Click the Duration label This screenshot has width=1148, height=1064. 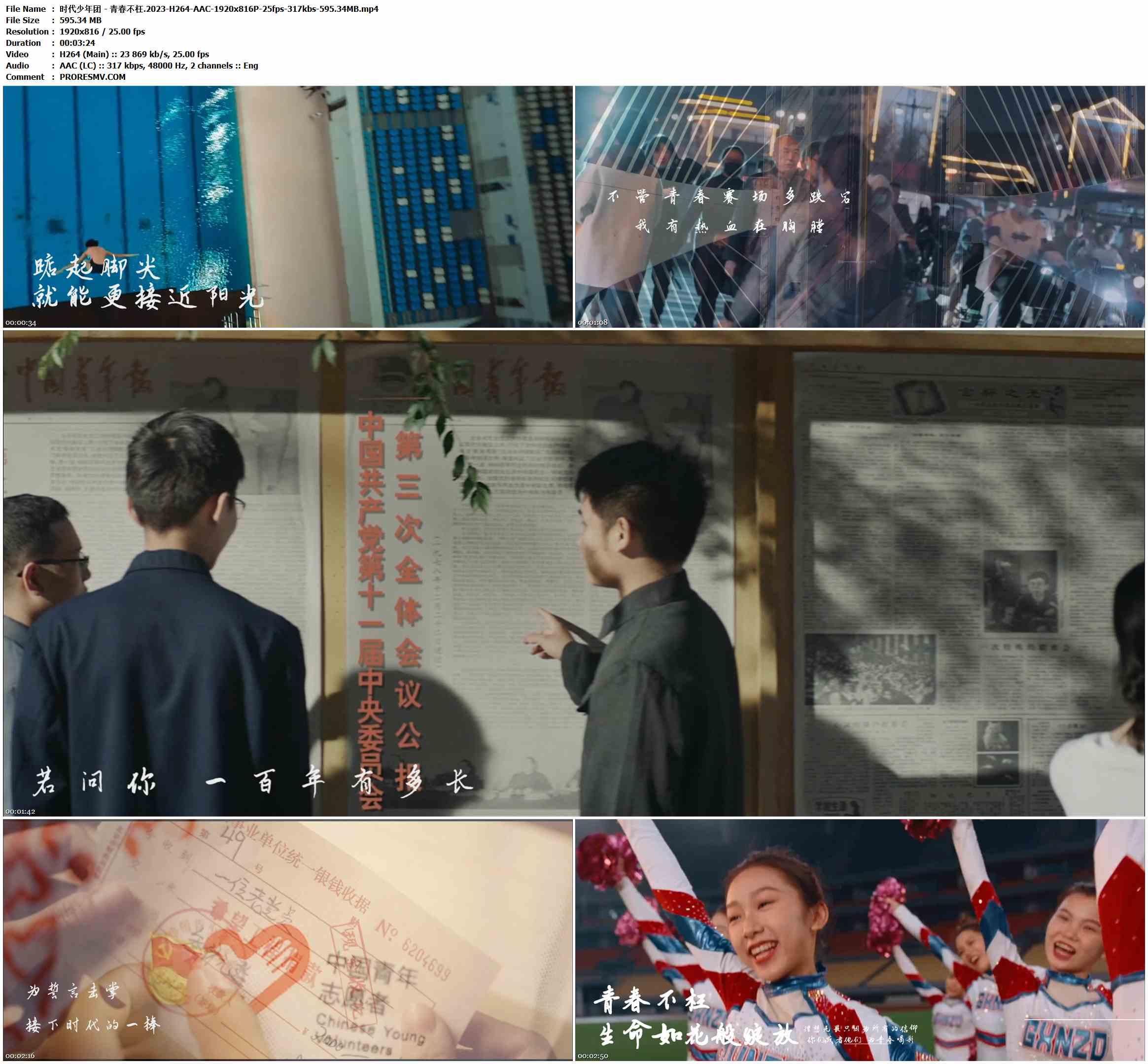click(24, 43)
